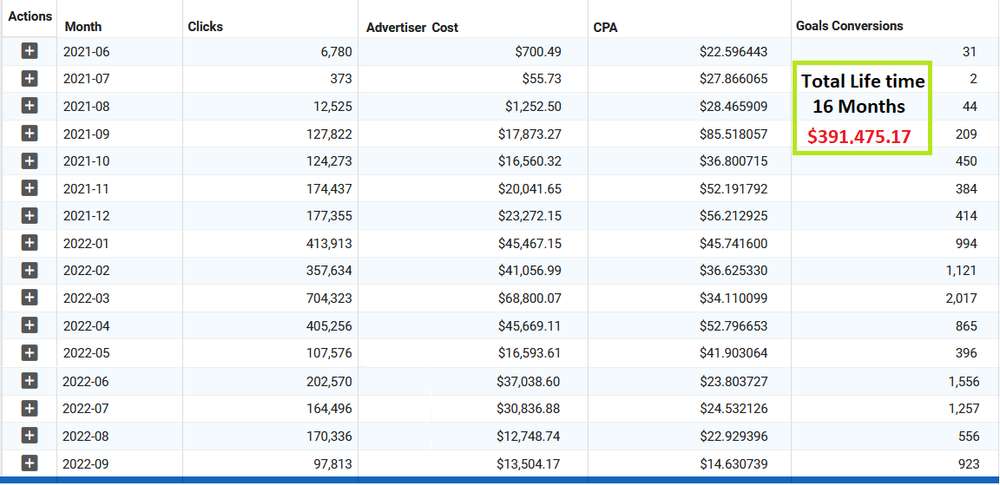Expand the 2021-06 row plus icon
Image resolution: width=1000 pixels, height=485 pixels.
29,51
